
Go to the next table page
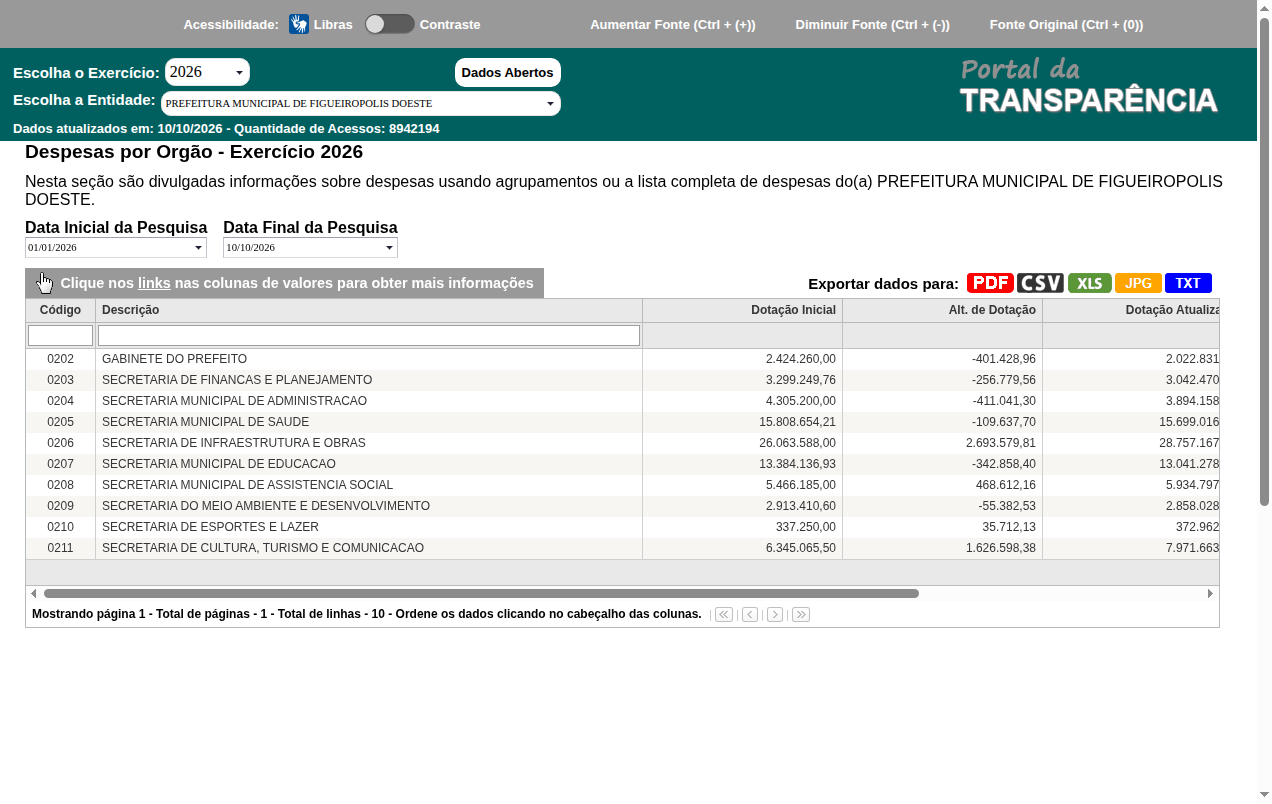coord(775,614)
